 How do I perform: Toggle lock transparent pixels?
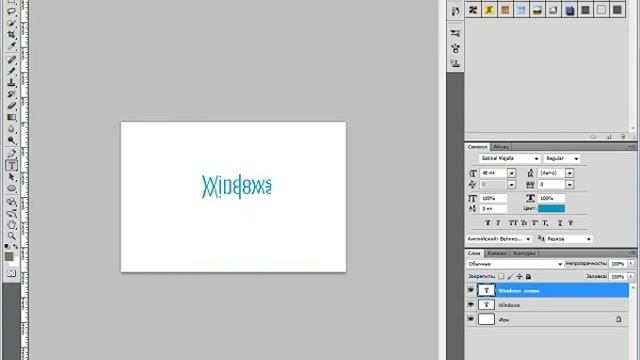pyautogui.click(x=501, y=276)
